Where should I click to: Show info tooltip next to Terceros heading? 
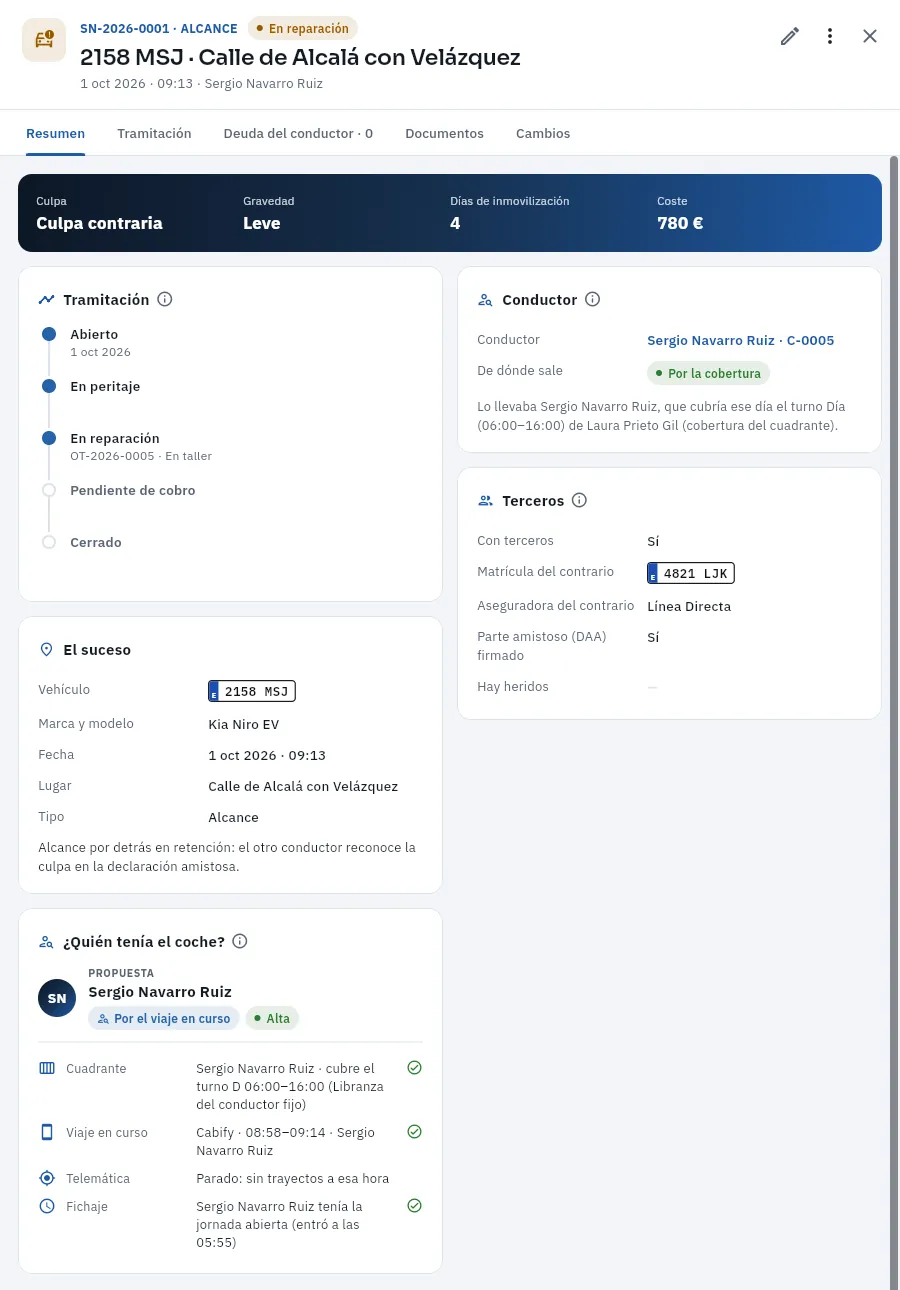[579, 500]
